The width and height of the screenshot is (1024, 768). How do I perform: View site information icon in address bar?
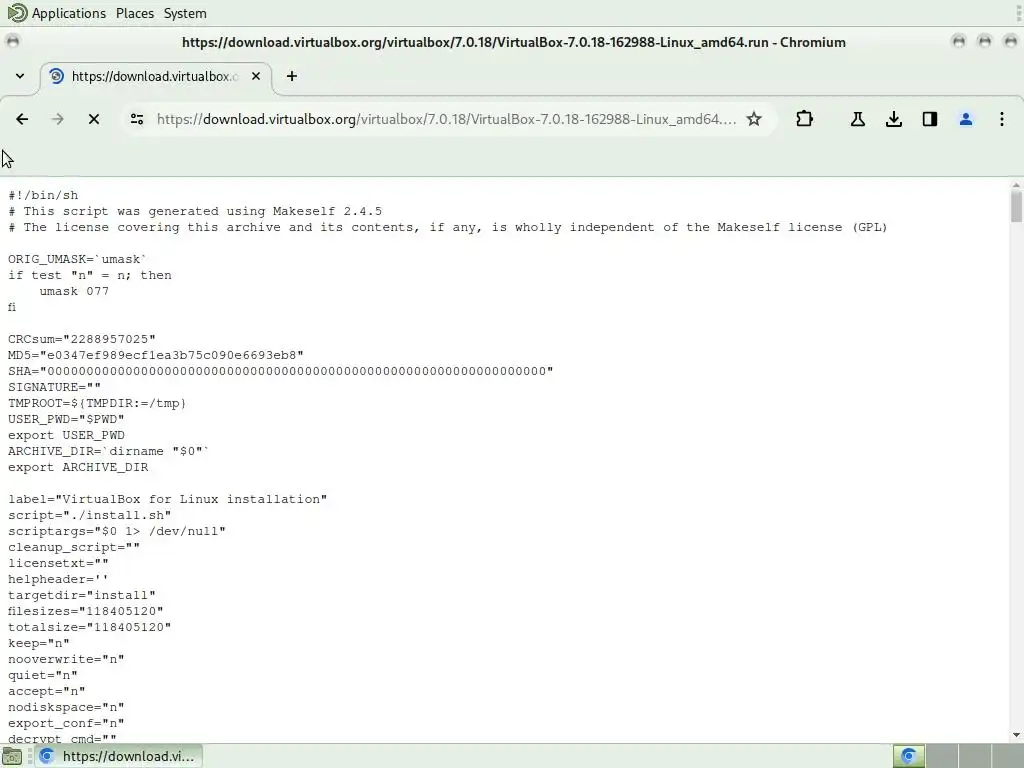pos(137,119)
